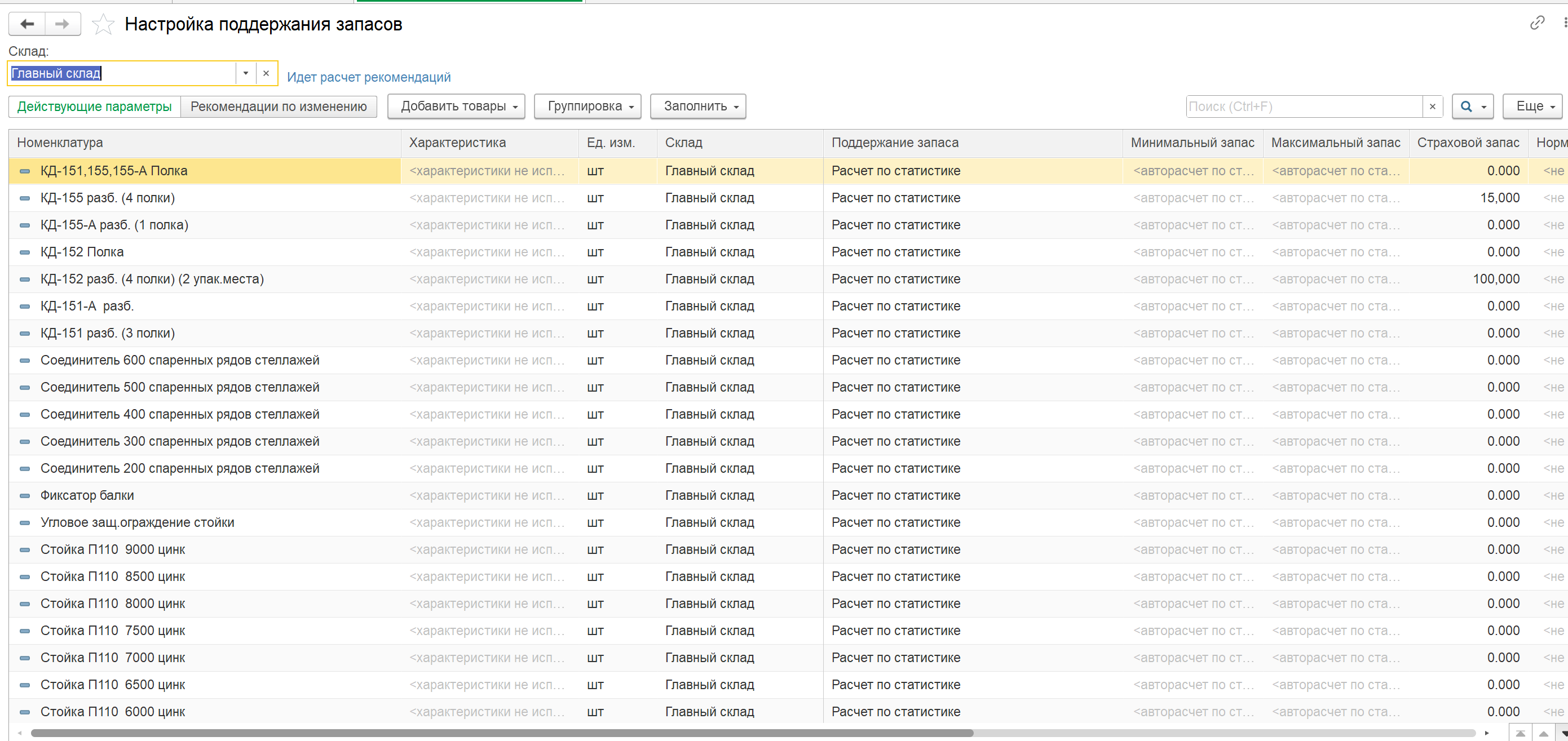Click the link icon to get URL
1568x741 pixels.
coord(1537,23)
